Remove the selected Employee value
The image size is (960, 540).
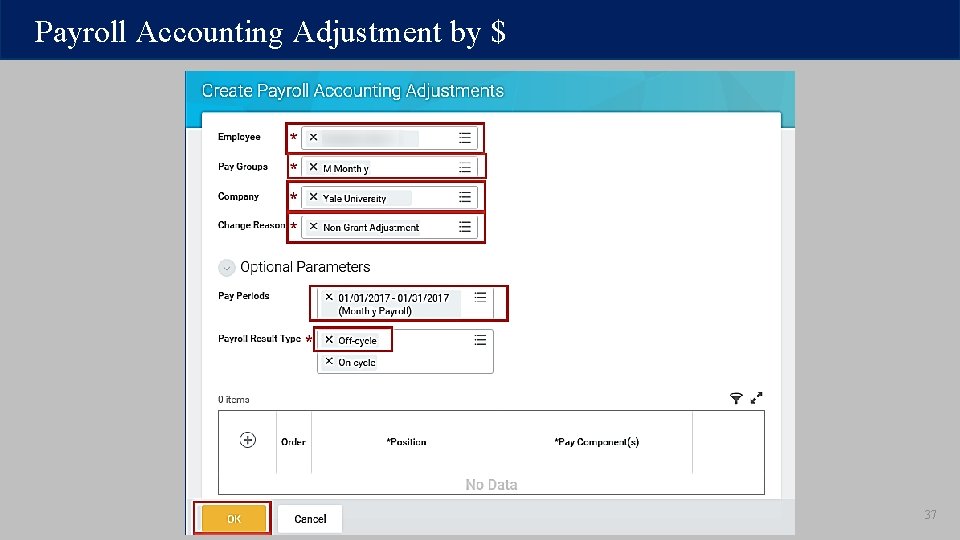[x=313, y=137]
